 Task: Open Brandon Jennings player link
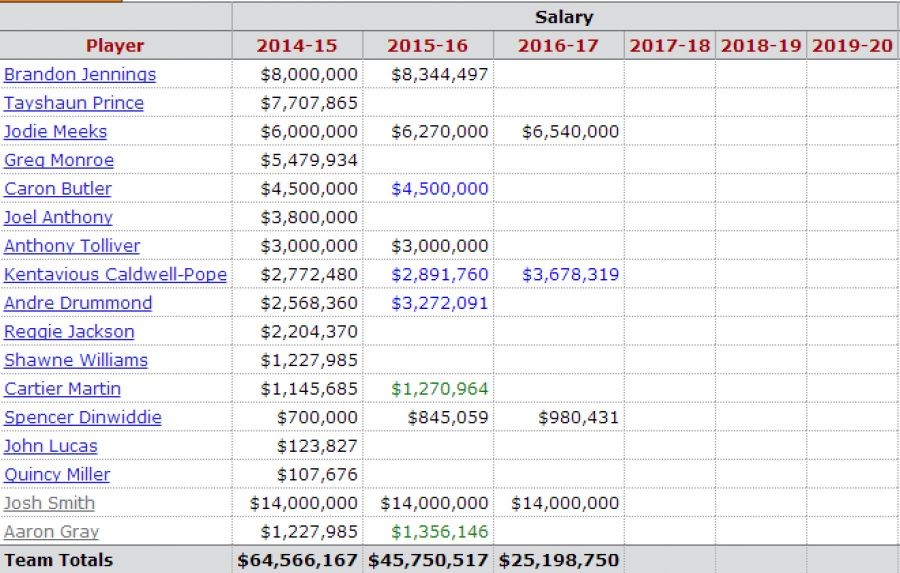coord(80,75)
